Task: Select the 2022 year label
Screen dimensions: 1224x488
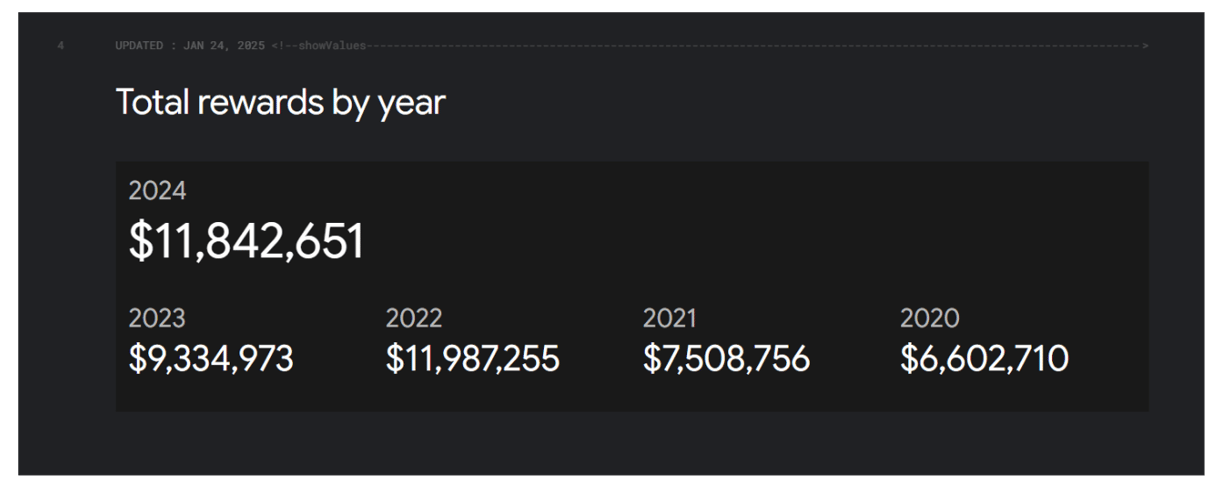Action: click(414, 319)
